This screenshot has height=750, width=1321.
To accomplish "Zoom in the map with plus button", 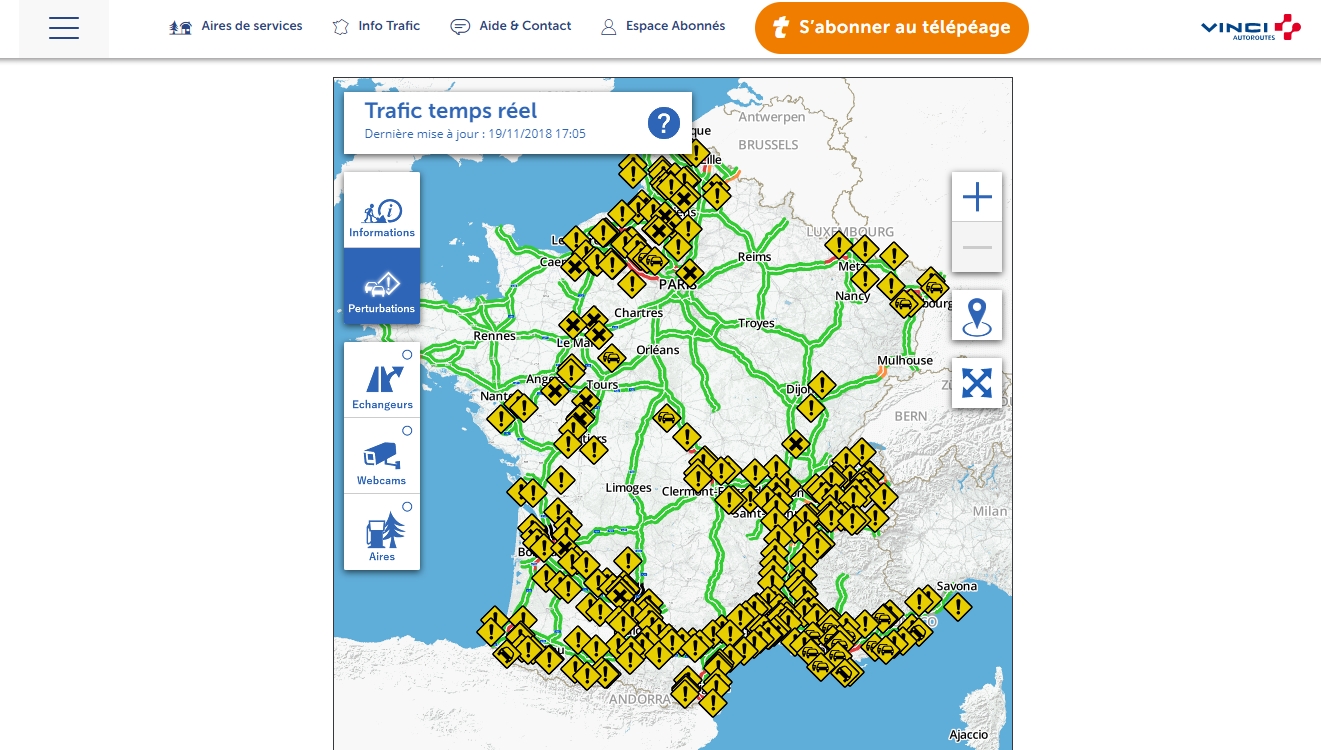I will 976,197.
